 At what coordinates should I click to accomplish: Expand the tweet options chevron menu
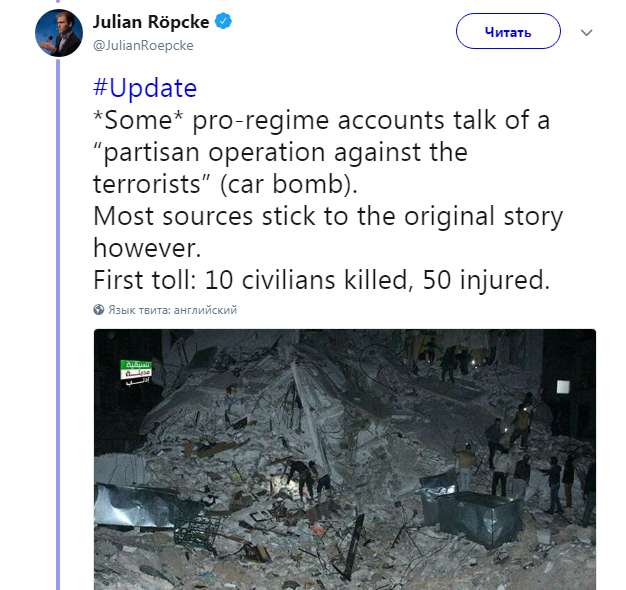click(x=587, y=32)
